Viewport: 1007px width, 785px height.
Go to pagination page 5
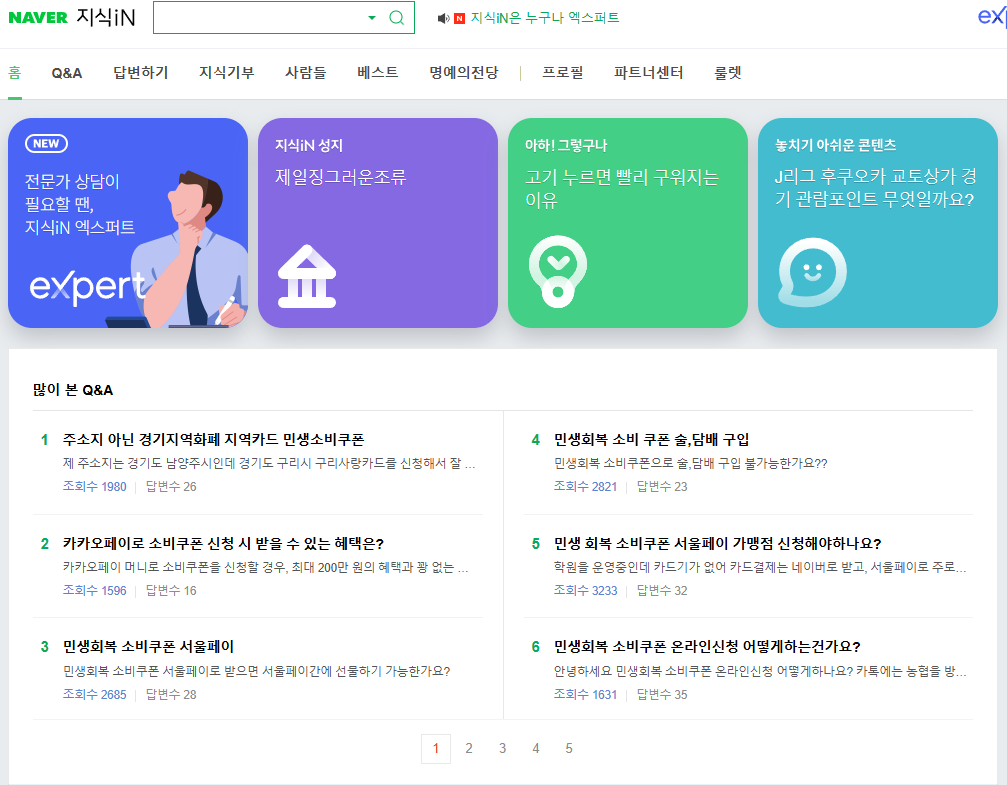pyautogui.click(x=569, y=748)
